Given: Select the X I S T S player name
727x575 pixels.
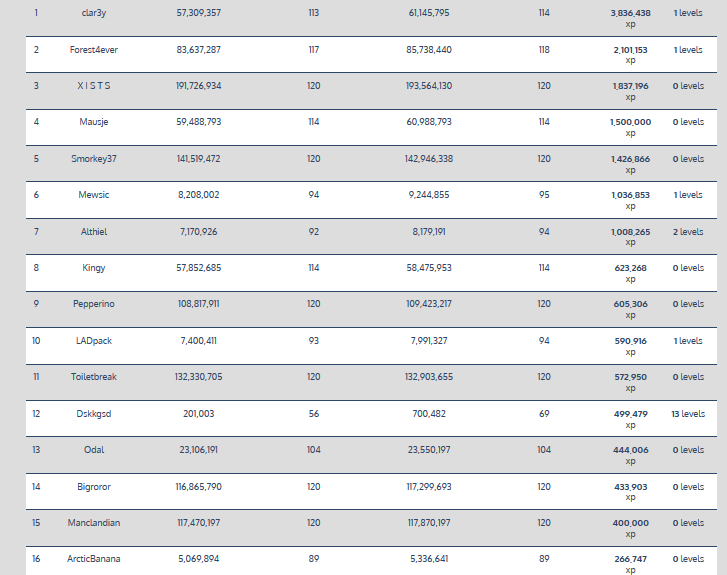Looking at the screenshot, I should [94, 86].
